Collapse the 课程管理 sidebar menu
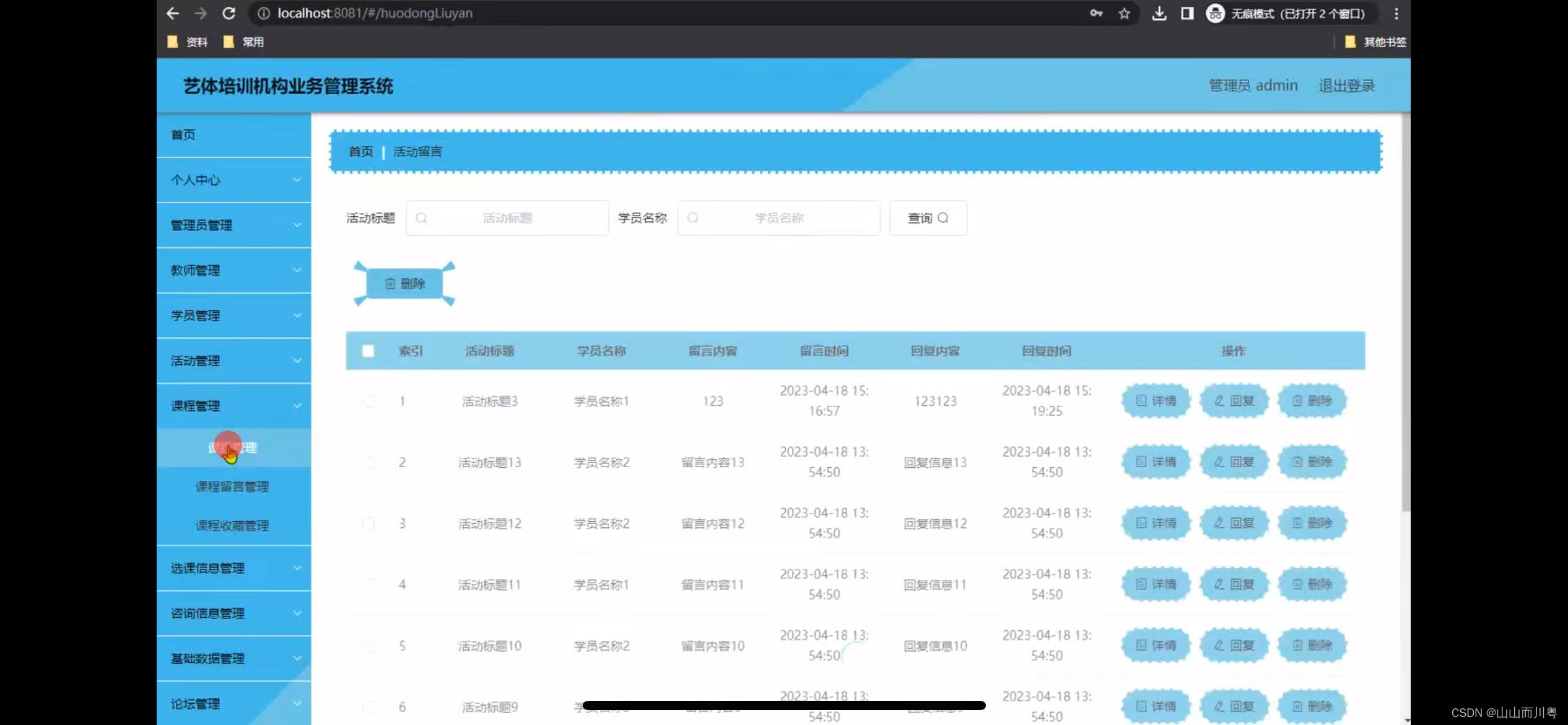Viewport: 1568px width, 725px height. pyautogui.click(x=233, y=406)
